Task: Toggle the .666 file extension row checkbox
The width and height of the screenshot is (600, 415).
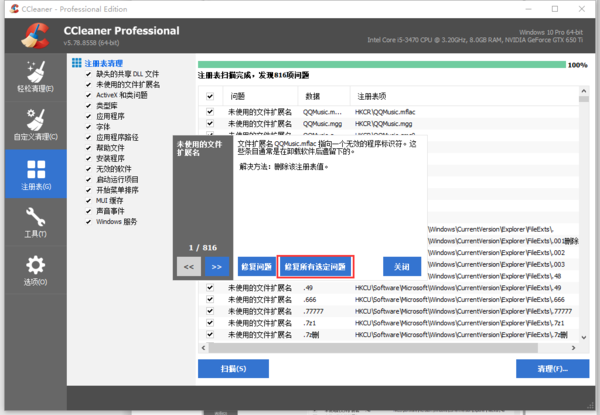Action: (x=210, y=299)
